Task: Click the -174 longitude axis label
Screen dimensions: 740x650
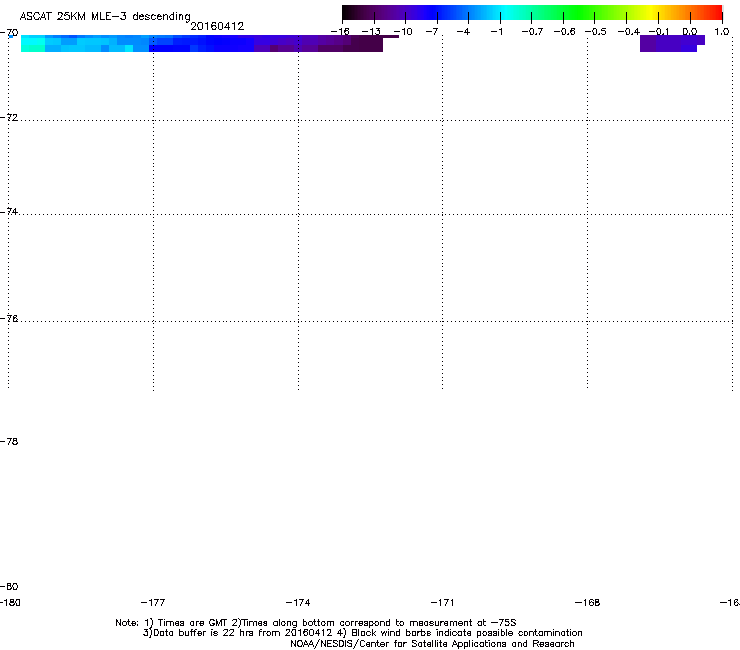Action: pos(298,602)
